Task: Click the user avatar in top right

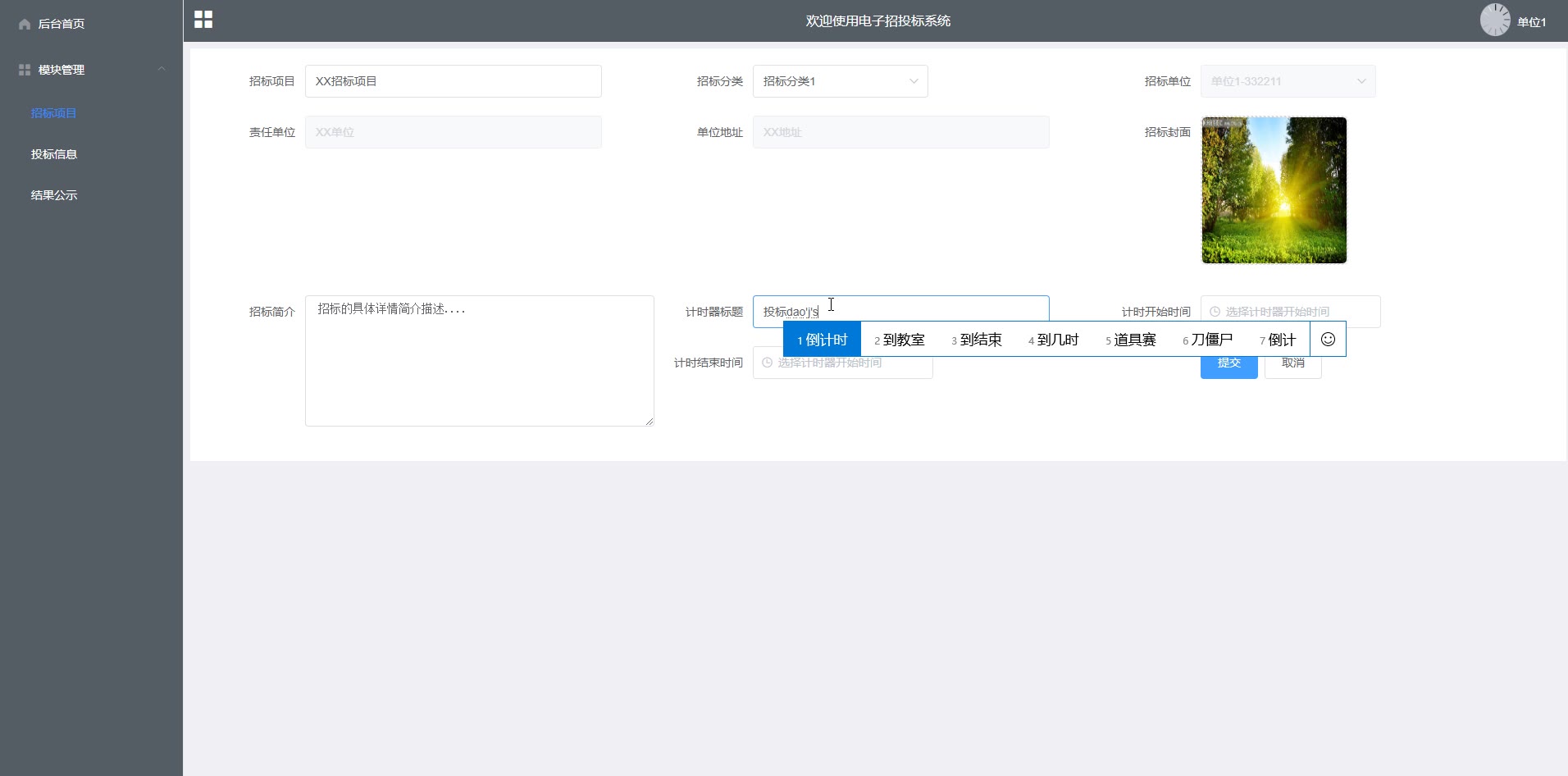Action: coord(1494,21)
